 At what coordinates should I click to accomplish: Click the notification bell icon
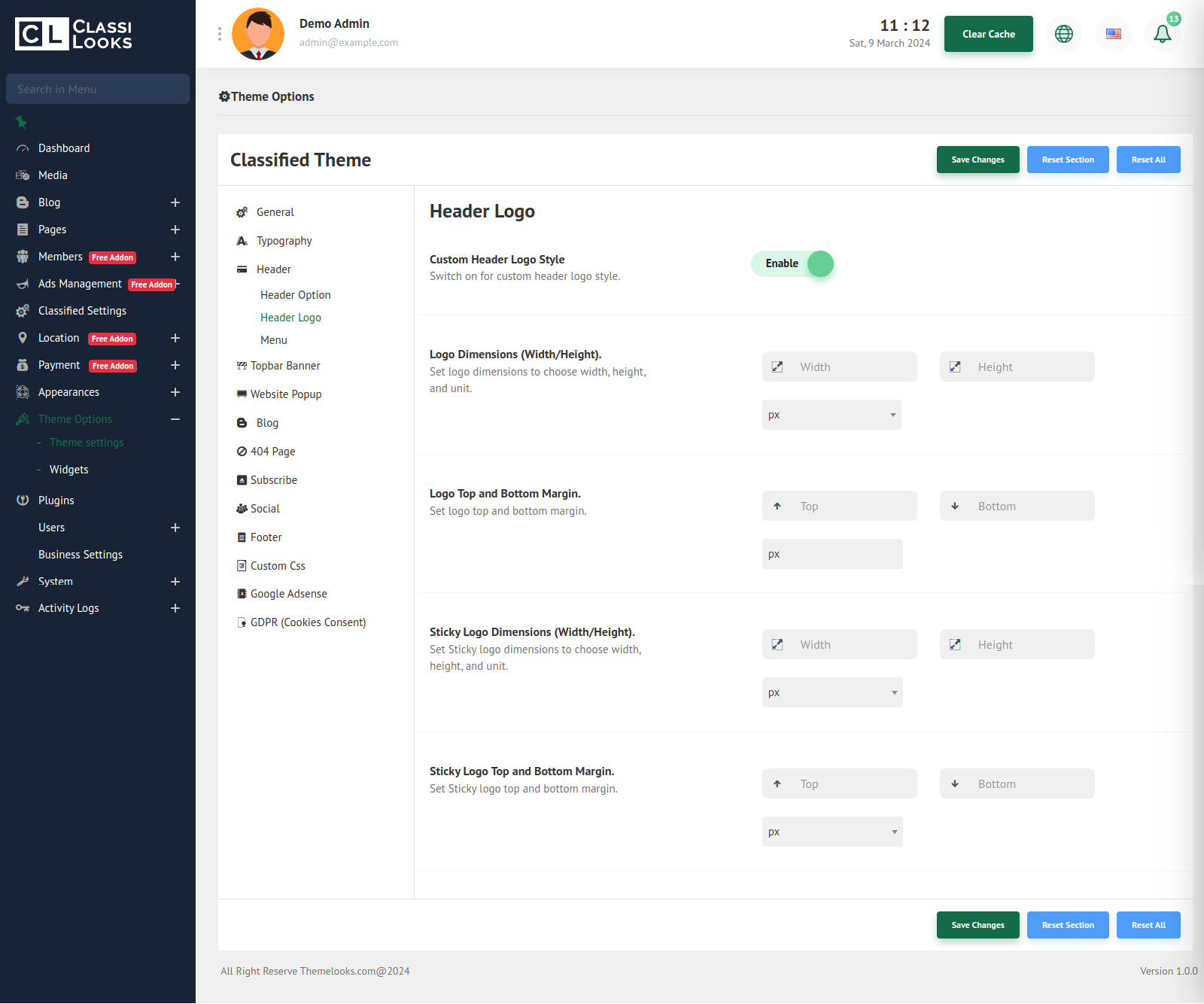click(x=1162, y=34)
